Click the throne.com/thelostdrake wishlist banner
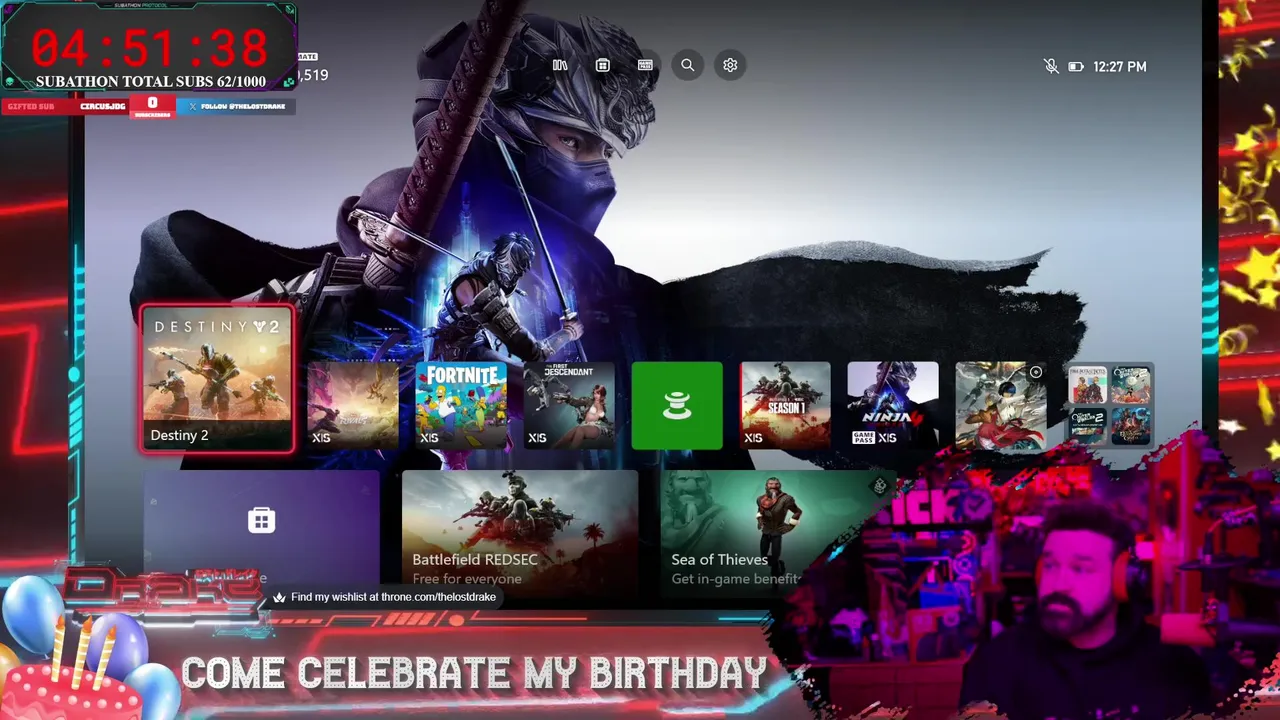 (385, 597)
